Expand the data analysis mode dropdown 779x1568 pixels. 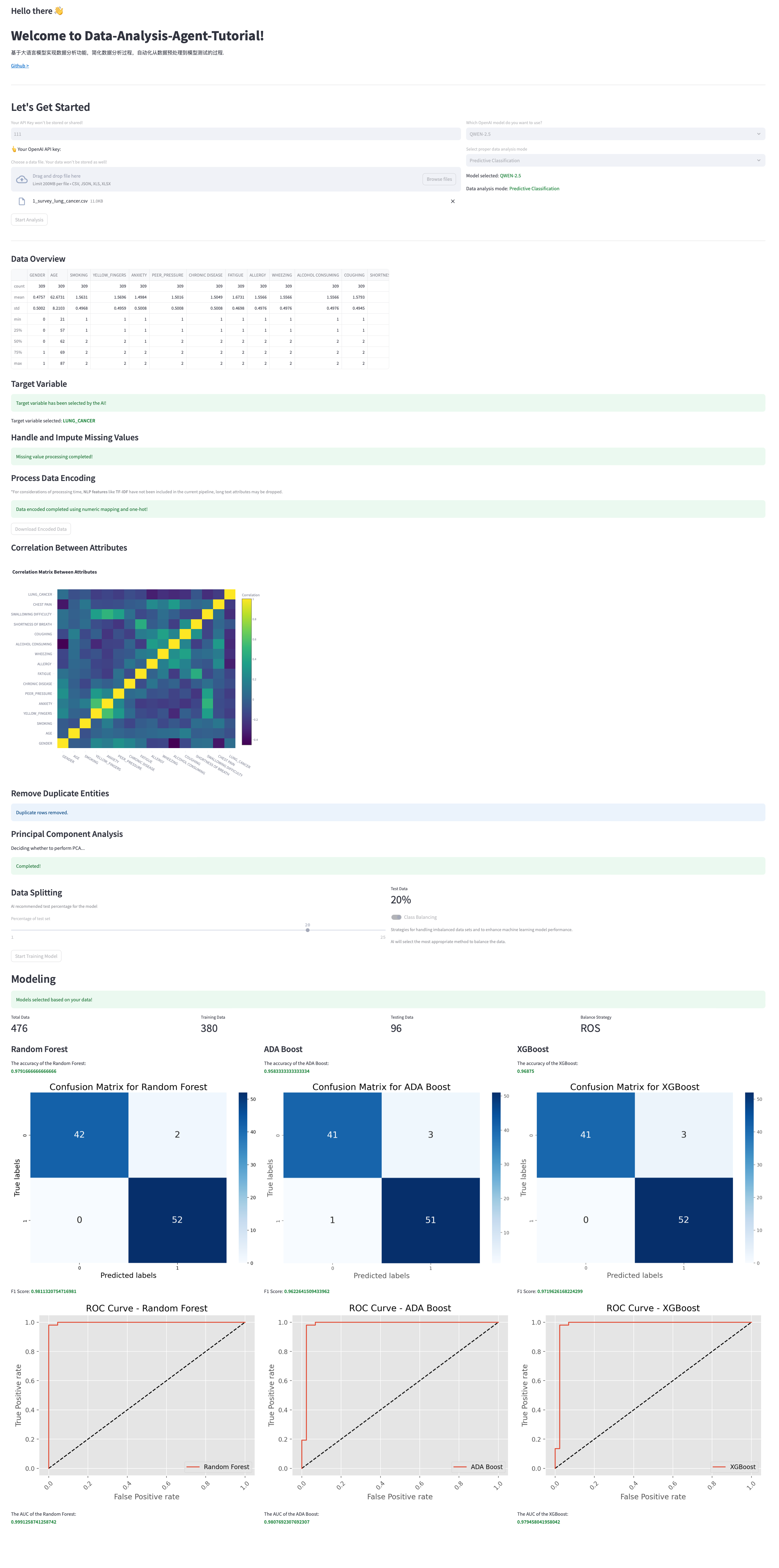point(615,161)
